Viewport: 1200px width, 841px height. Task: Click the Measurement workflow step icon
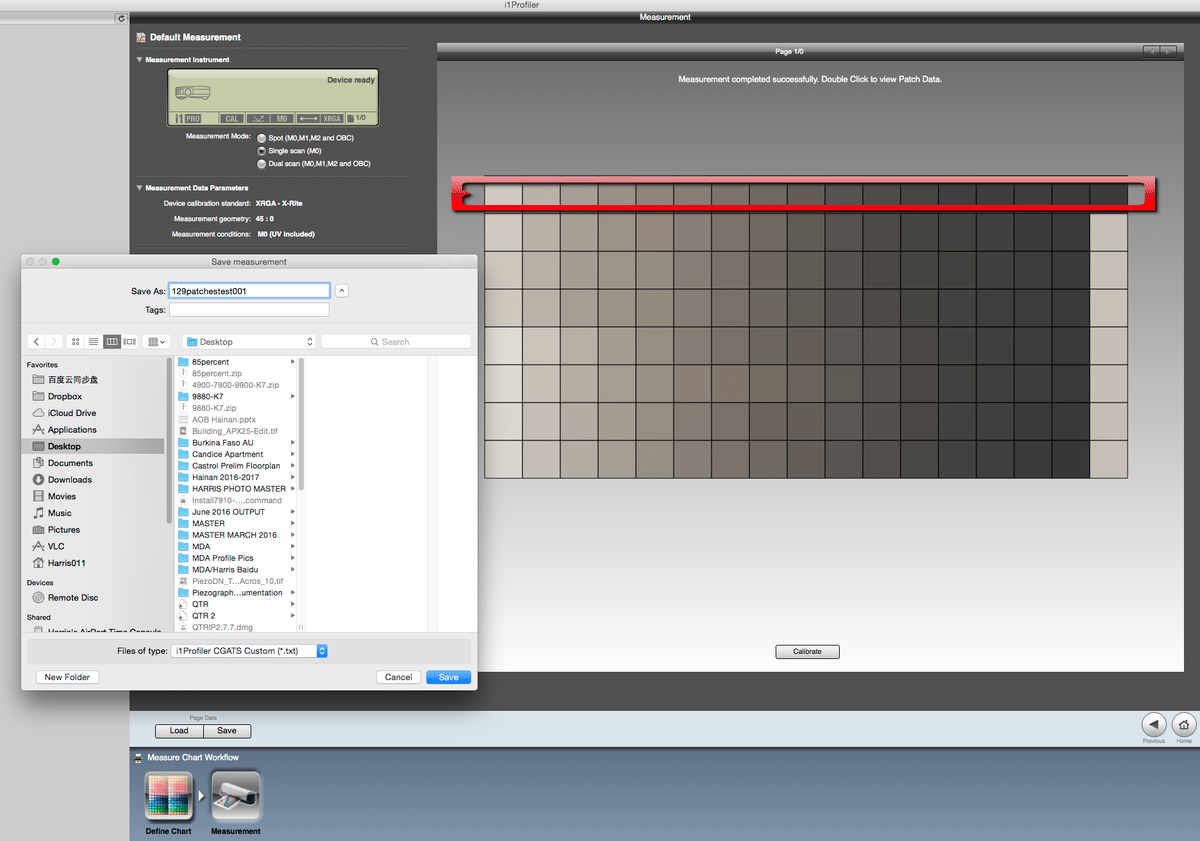(236, 797)
